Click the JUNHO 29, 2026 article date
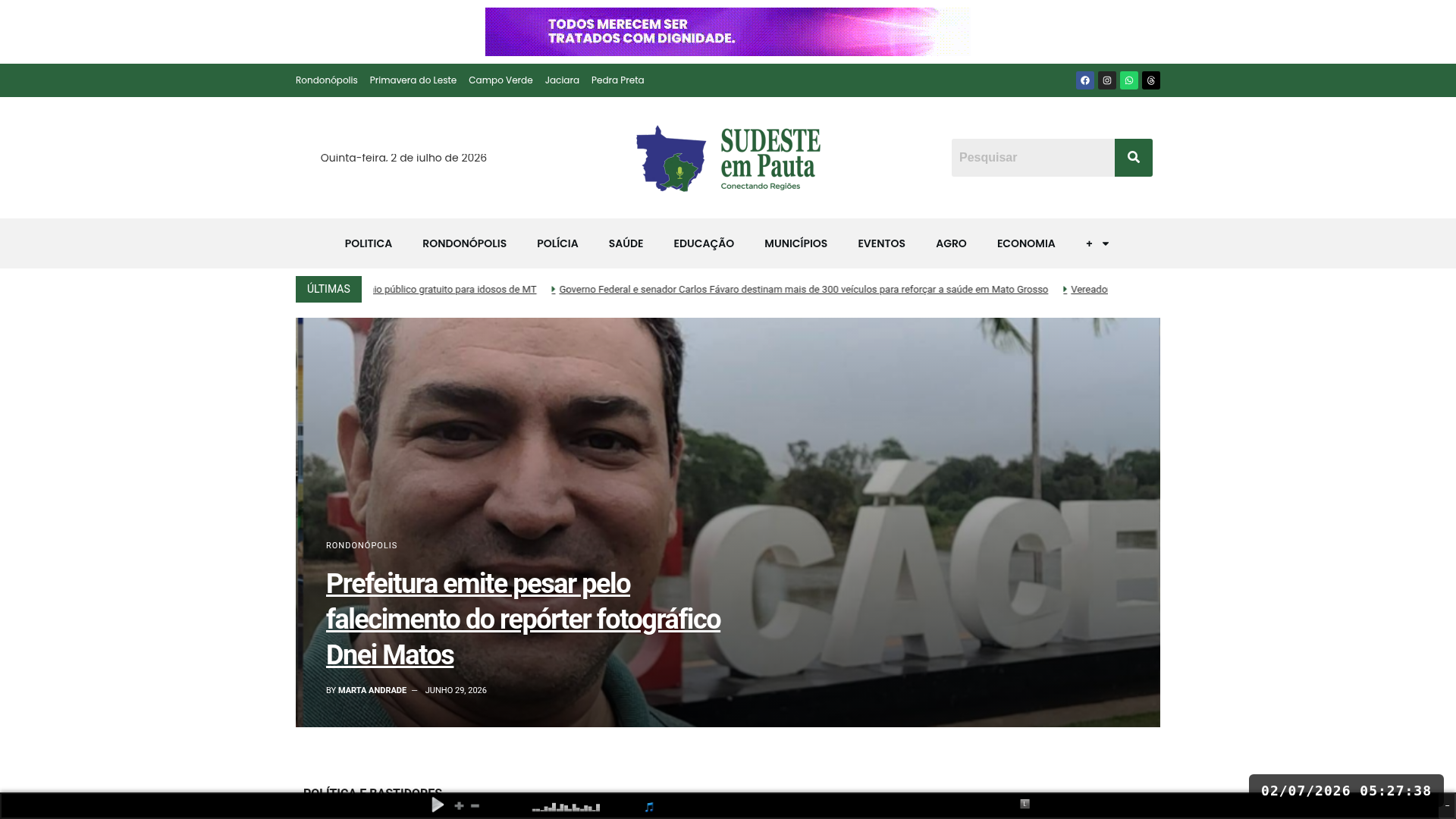This screenshot has width=1456, height=819. (x=456, y=690)
